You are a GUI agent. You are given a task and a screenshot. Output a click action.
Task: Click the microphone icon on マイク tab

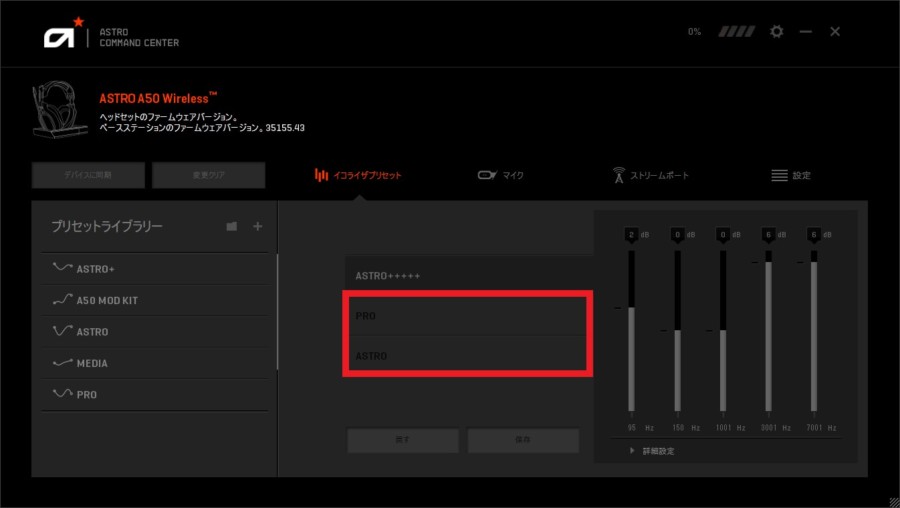point(487,175)
